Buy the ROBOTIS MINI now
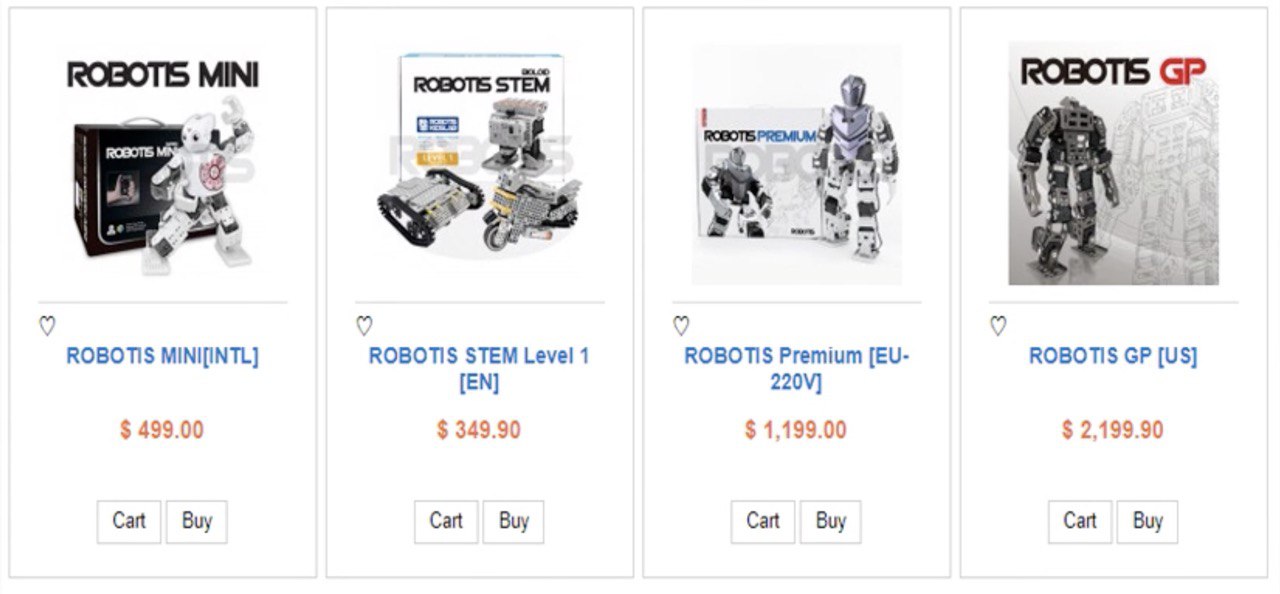Viewport: 1280px width, 594px height. (x=197, y=521)
